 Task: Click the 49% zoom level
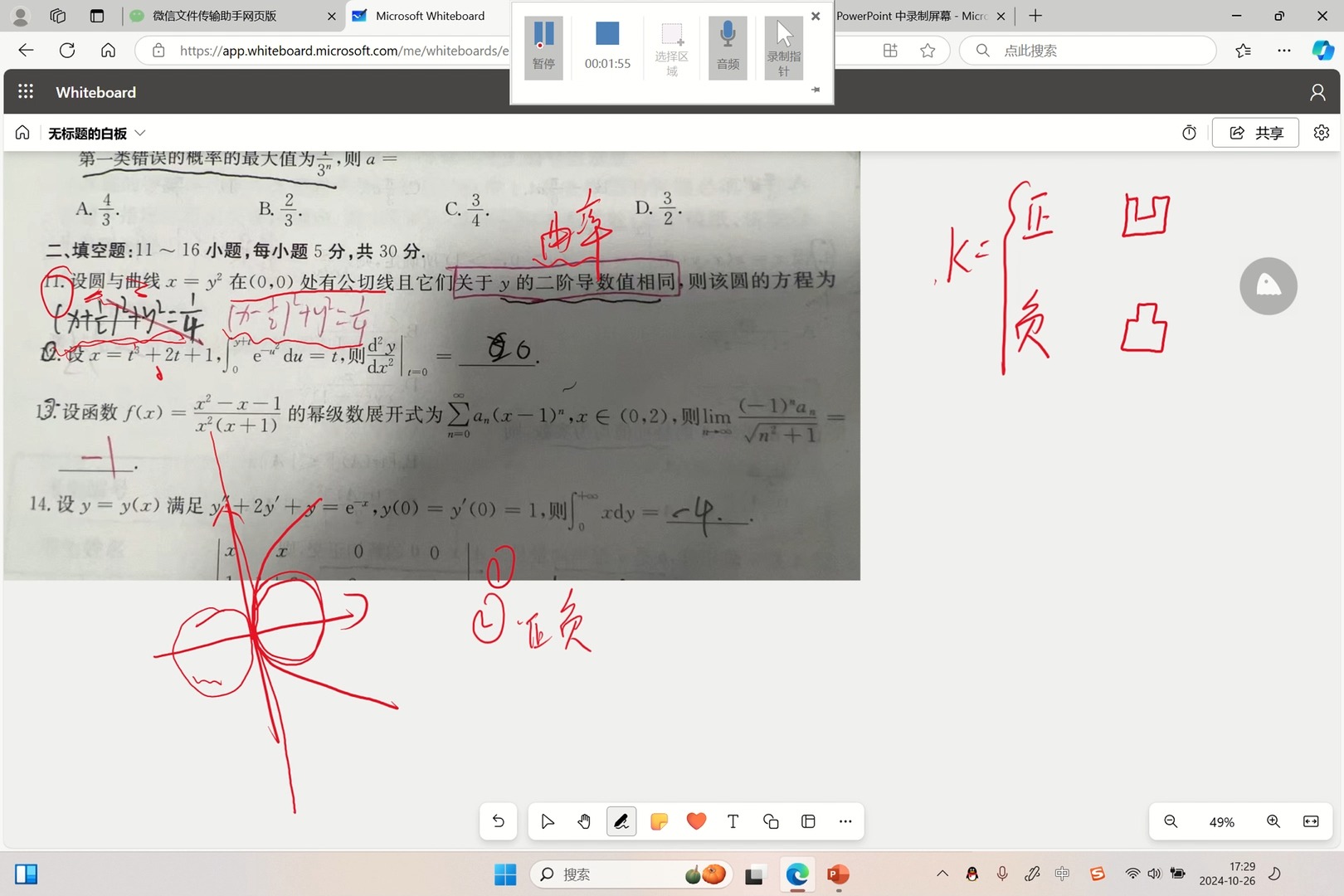tap(1222, 822)
